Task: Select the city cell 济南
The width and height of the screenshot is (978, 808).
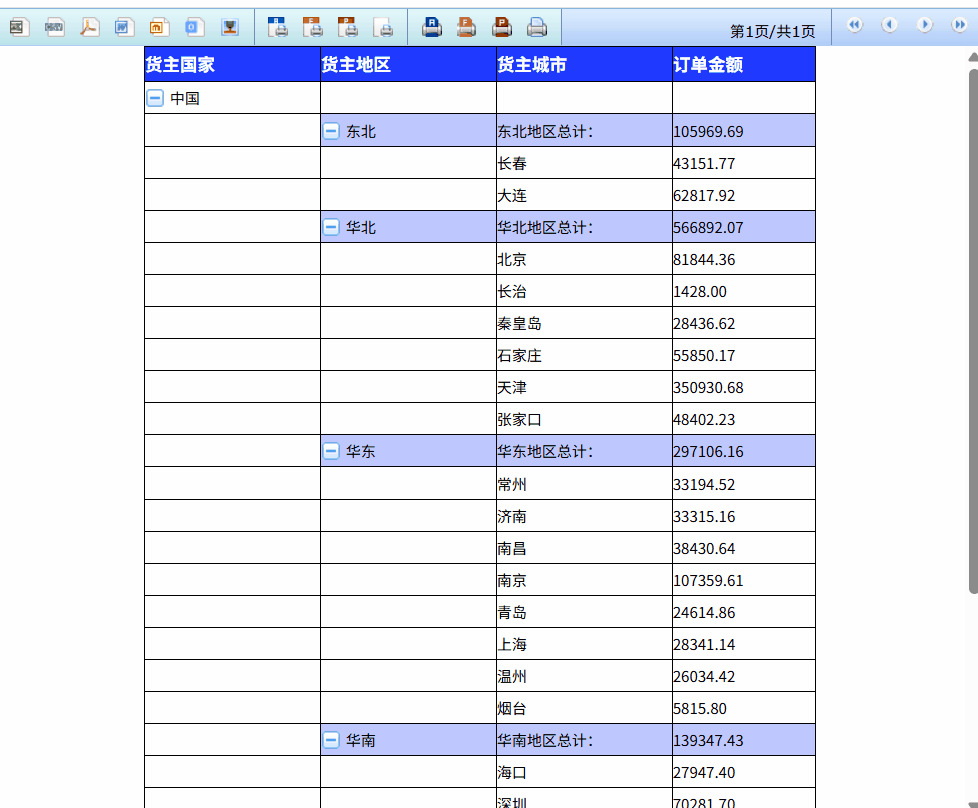Action: [x=584, y=516]
